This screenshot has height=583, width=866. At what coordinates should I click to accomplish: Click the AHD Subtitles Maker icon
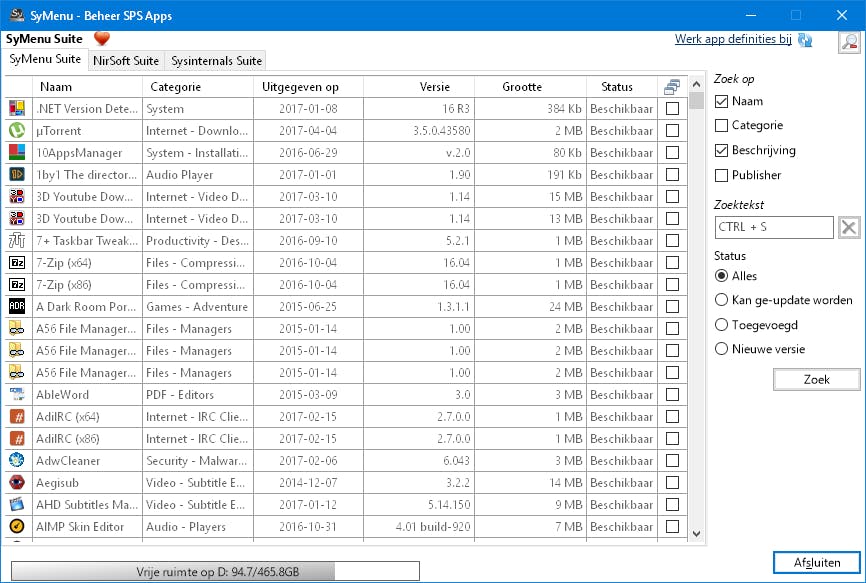[x=17, y=505]
